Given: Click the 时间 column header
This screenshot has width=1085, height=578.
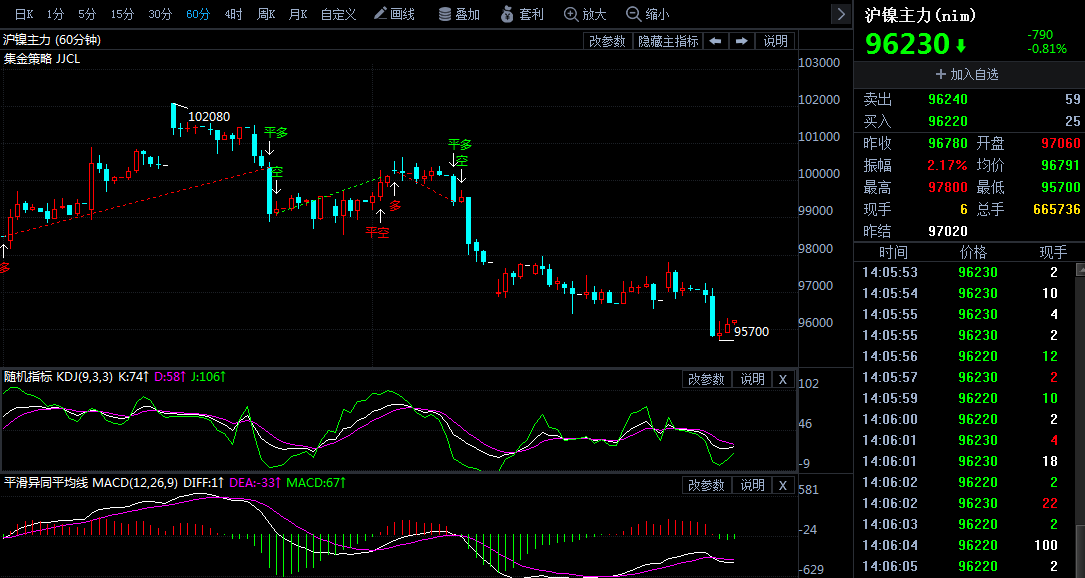Looking at the screenshot, I should pyautogui.click(x=893, y=252).
